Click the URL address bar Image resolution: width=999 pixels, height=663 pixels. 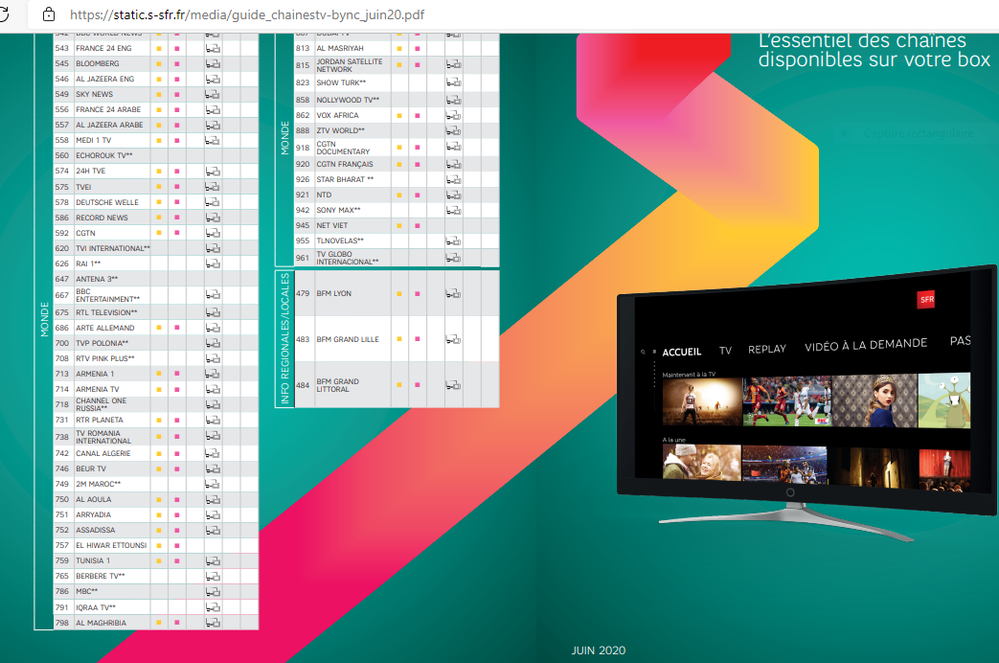[400, 15]
